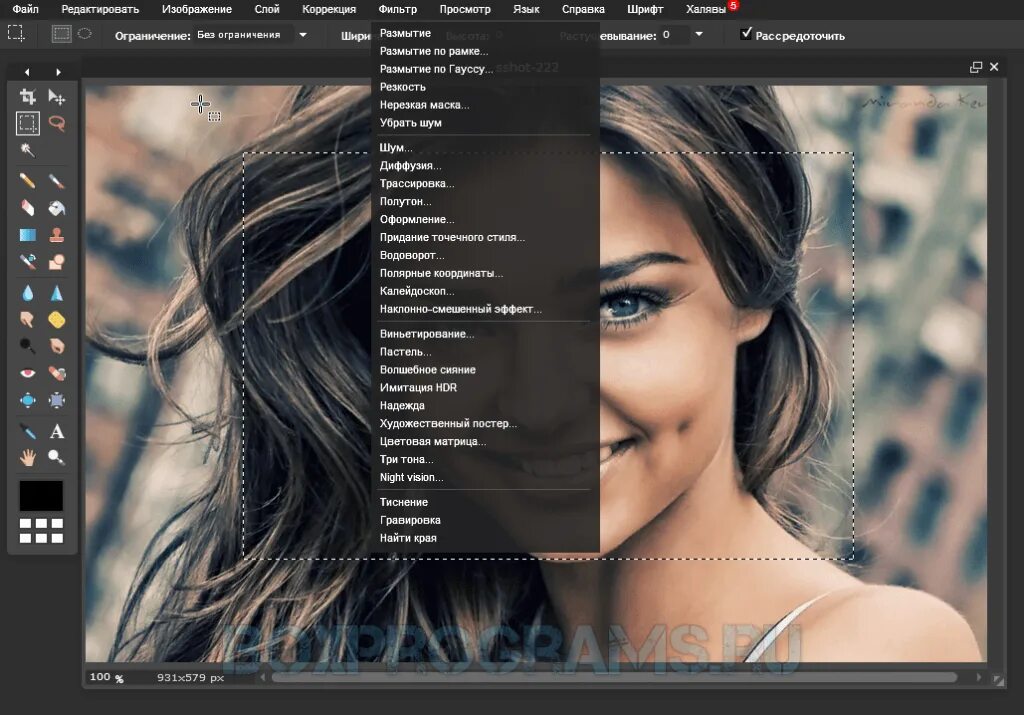Choose Найти края filter

pos(408,538)
